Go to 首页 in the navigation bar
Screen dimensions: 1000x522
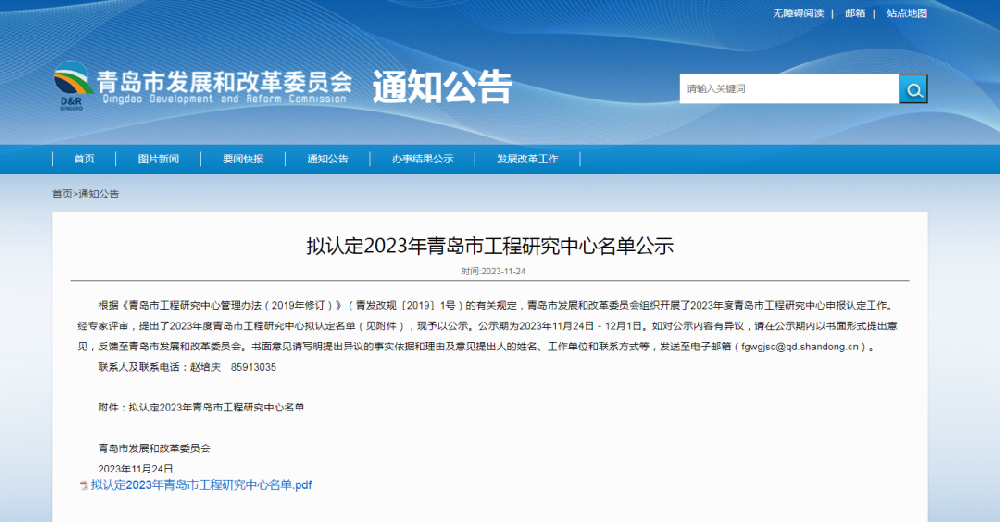tap(84, 159)
